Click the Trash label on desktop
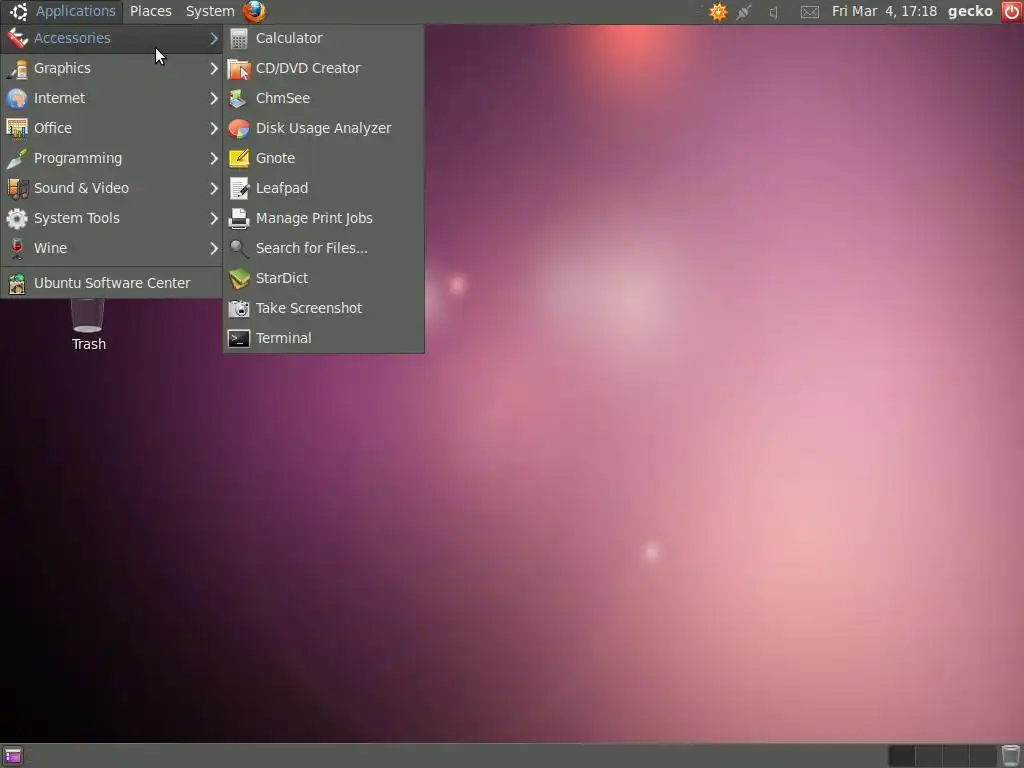1024x768 pixels. [89, 344]
